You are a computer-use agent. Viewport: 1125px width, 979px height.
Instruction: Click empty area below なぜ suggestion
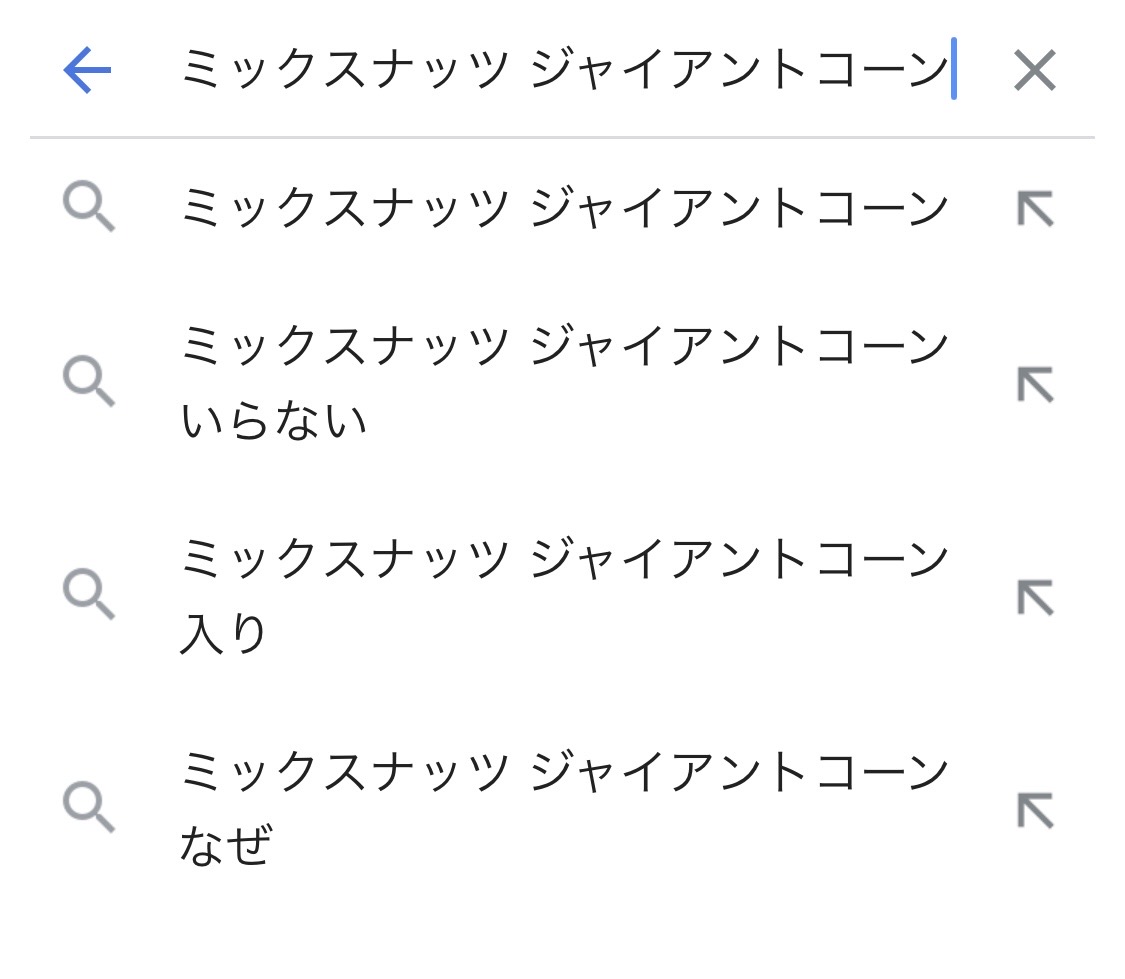[x=562, y=930]
